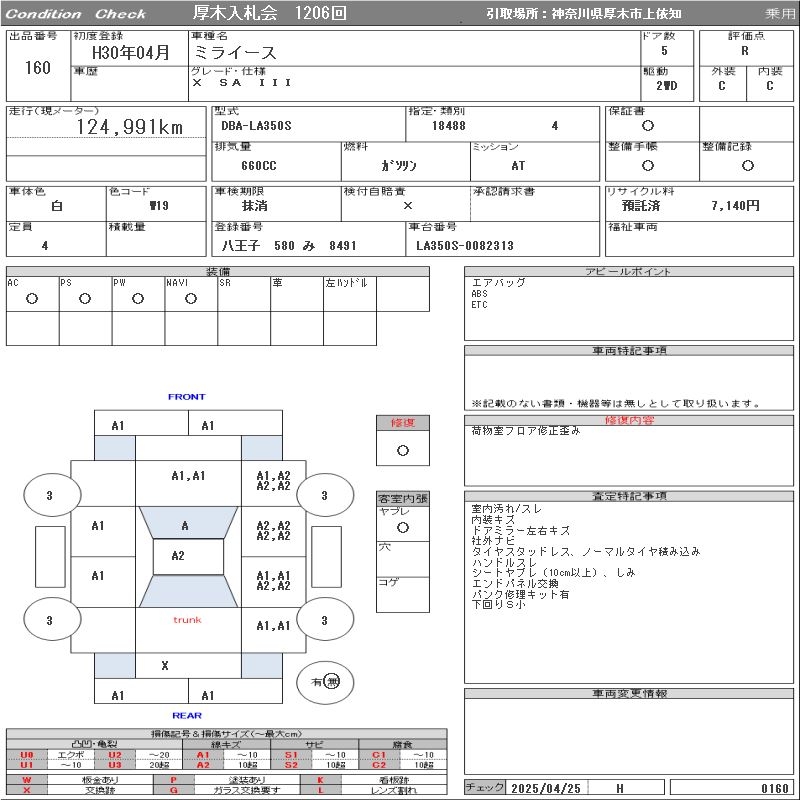This screenshot has width=800, height=800.
Task: Click the 保証書 warranty circle mark
Action: tap(648, 125)
